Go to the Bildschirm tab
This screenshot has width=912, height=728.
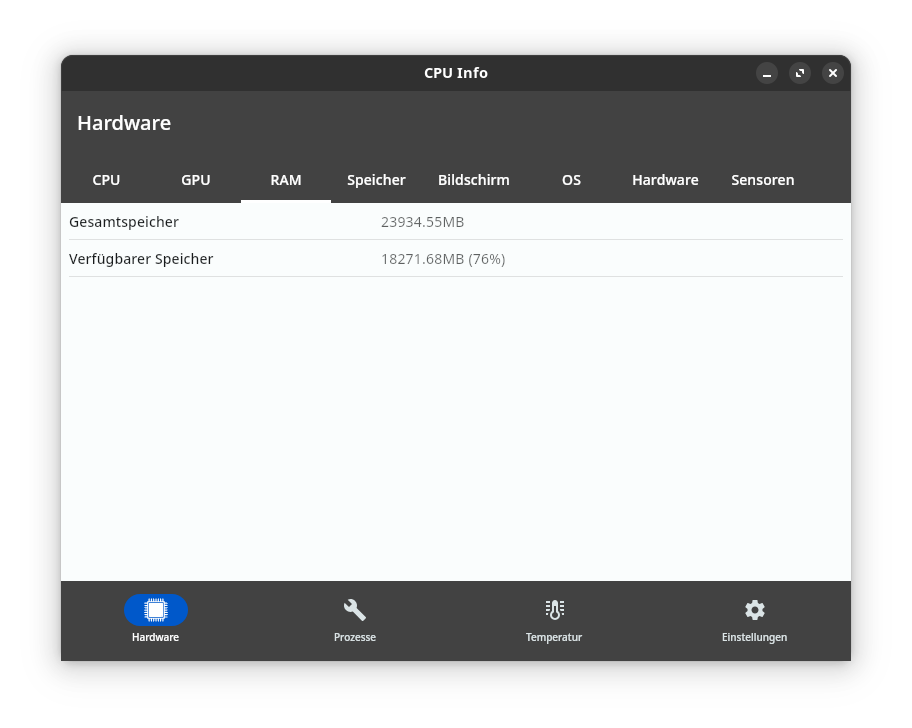474,180
